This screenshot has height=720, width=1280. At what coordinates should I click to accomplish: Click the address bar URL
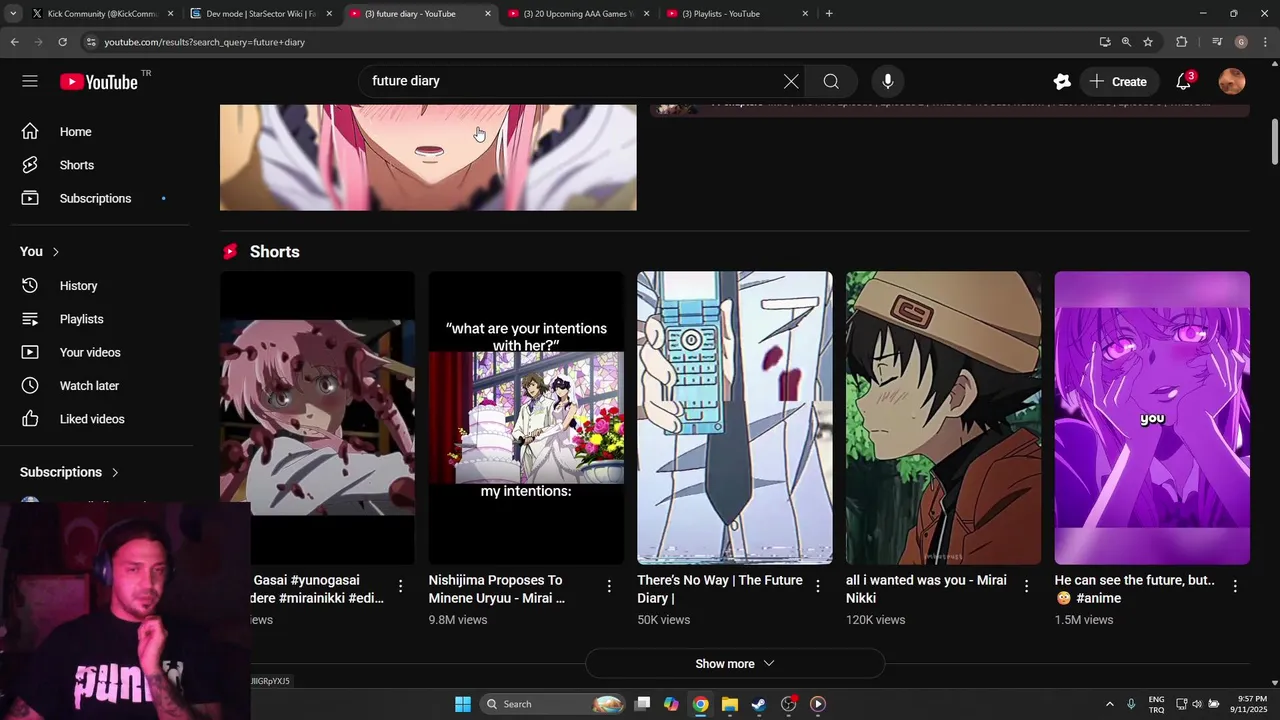(x=205, y=42)
